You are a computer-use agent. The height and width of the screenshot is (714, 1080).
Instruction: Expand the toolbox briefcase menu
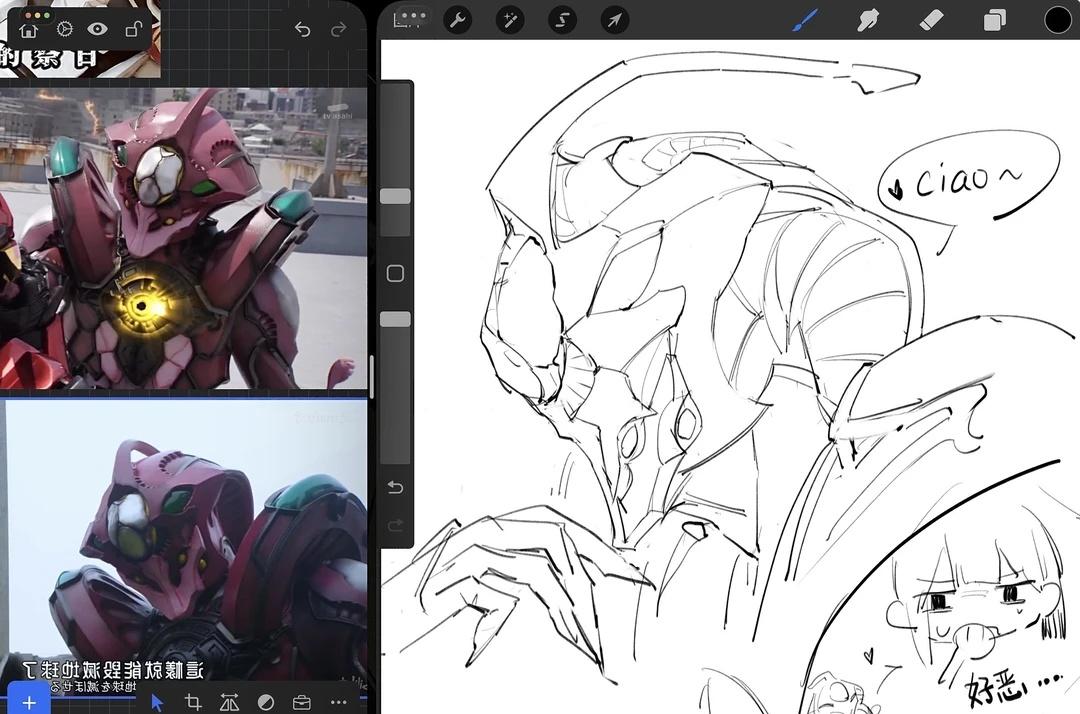301,702
